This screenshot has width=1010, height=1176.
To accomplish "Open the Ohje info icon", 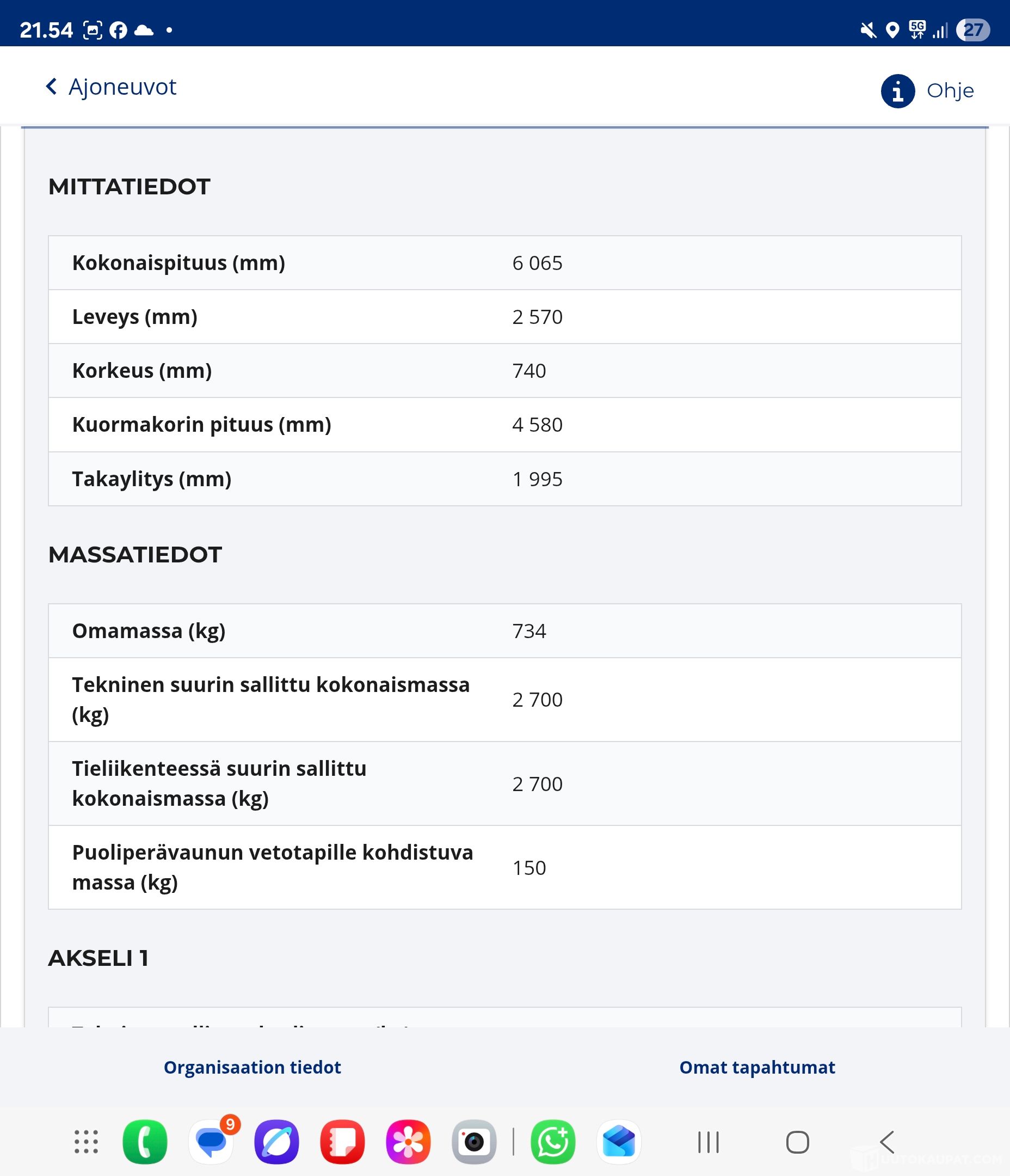I will (x=897, y=91).
